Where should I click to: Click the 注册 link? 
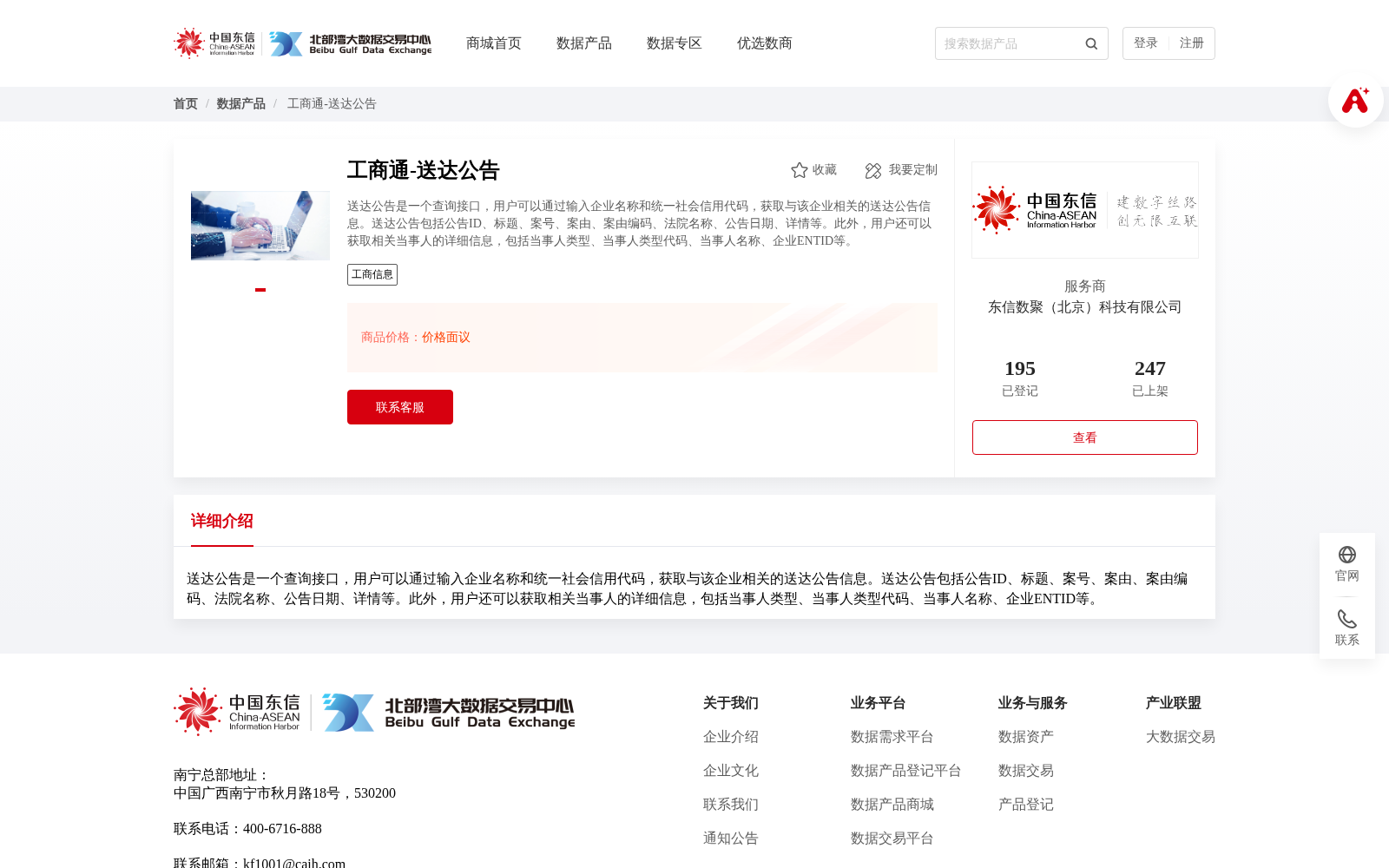point(1192,43)
